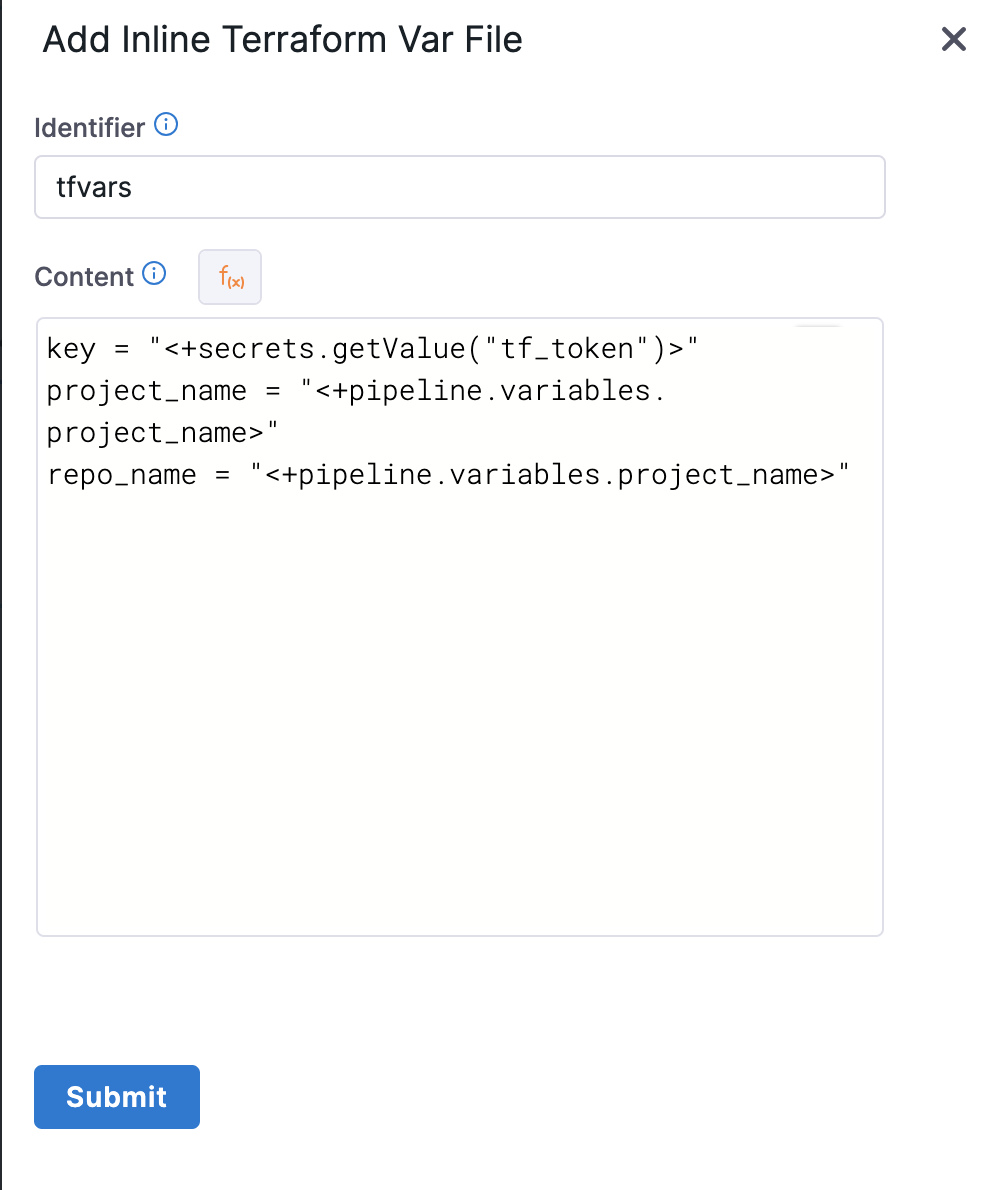Click the Identifier field containing tfvars
Image resolution: width=992 pixels, height=1190 pixels.
[x=459, y=187]
